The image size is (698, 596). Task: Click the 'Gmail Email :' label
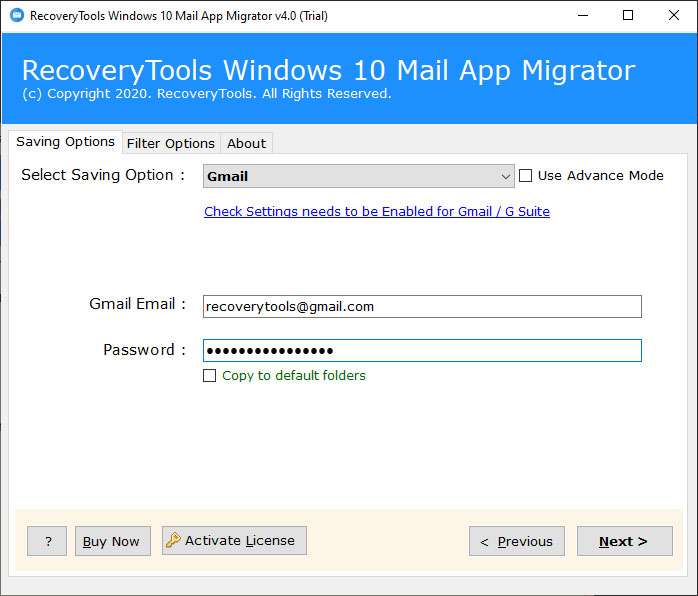click(x=137, y=304)
